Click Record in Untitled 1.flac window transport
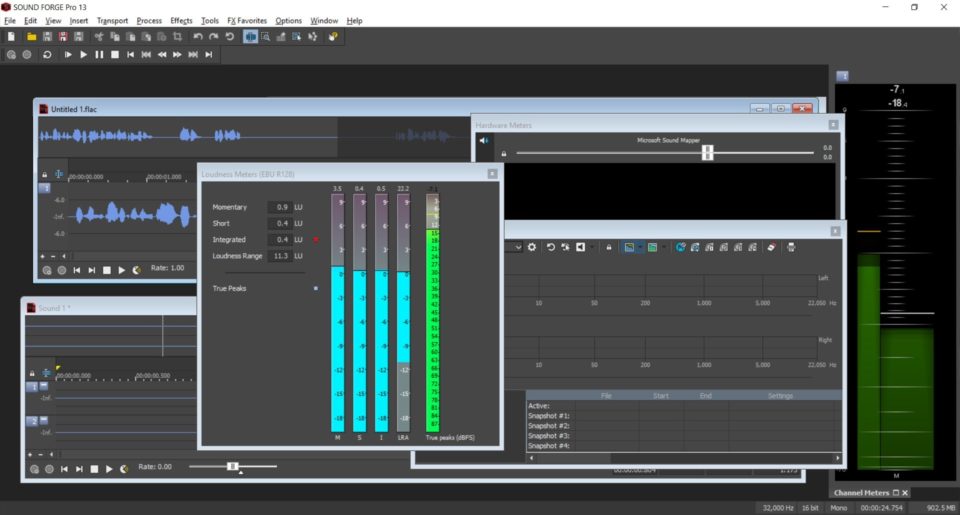The image size is (960, 515). 62,270
